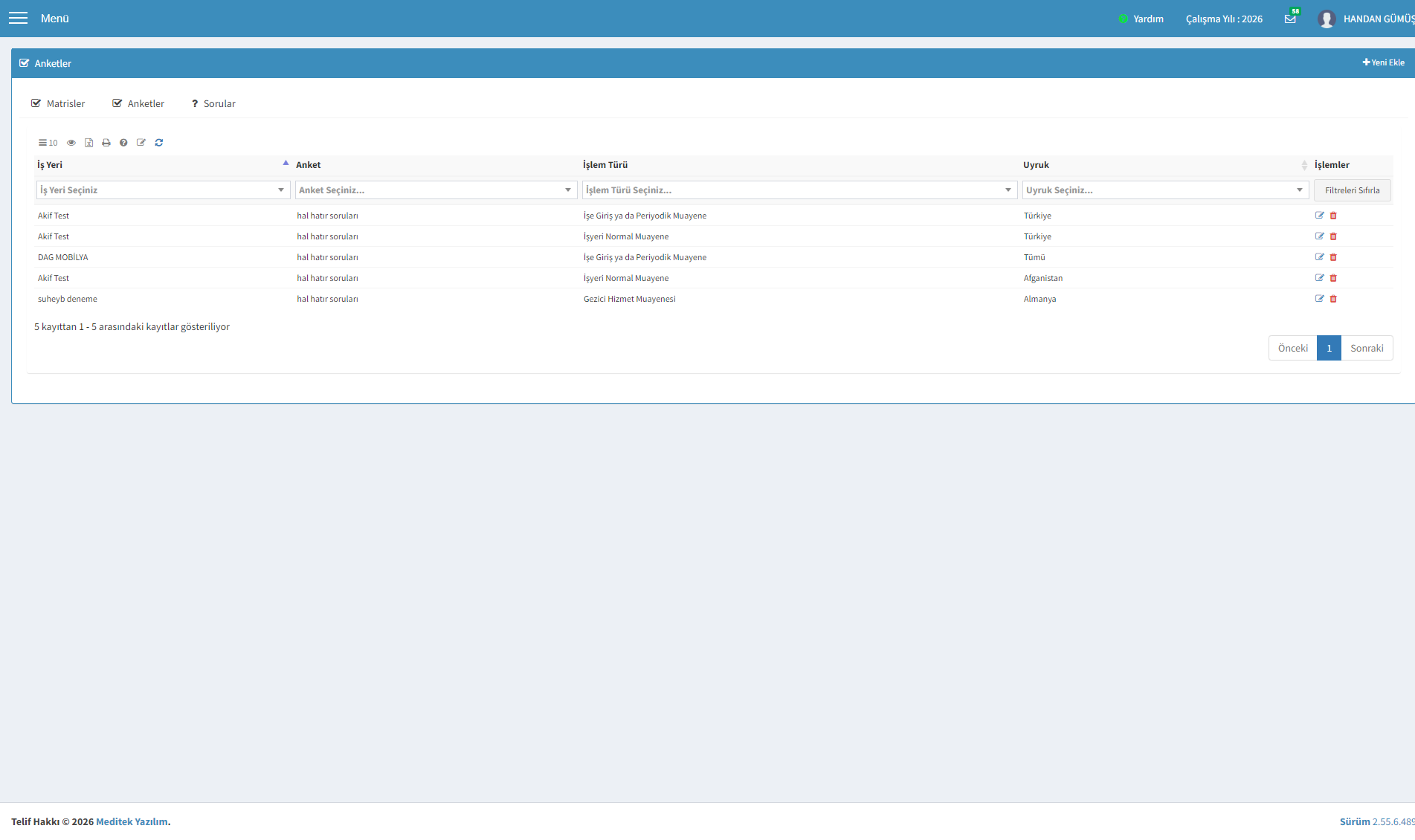The height and width of the screenshot is (840, 1415).
Task: Click Yeni Ekle to add a survey
Action: click(1383, 62)
